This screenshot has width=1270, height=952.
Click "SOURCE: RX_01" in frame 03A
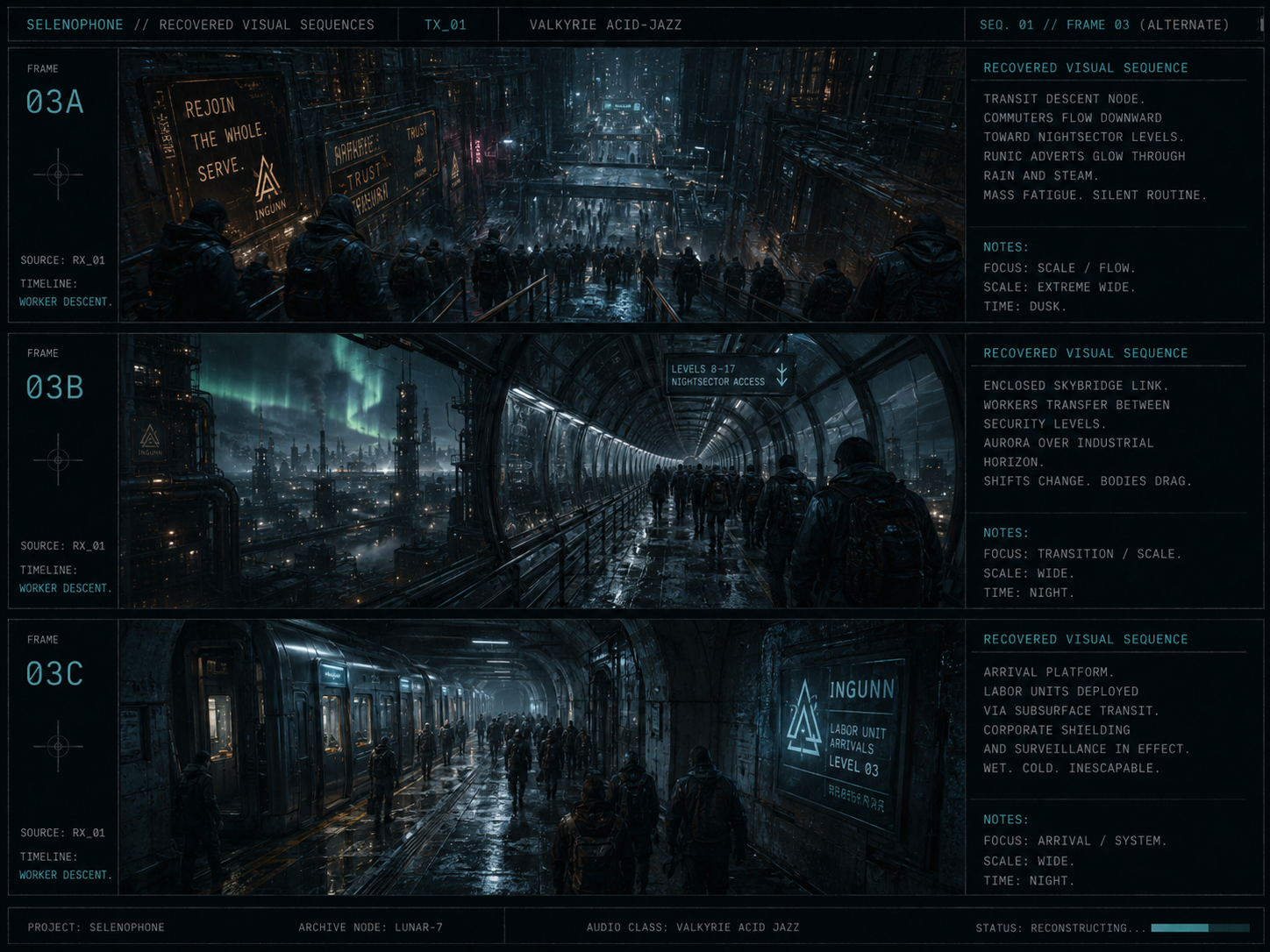pyautogui.click(x=62, y=260)
